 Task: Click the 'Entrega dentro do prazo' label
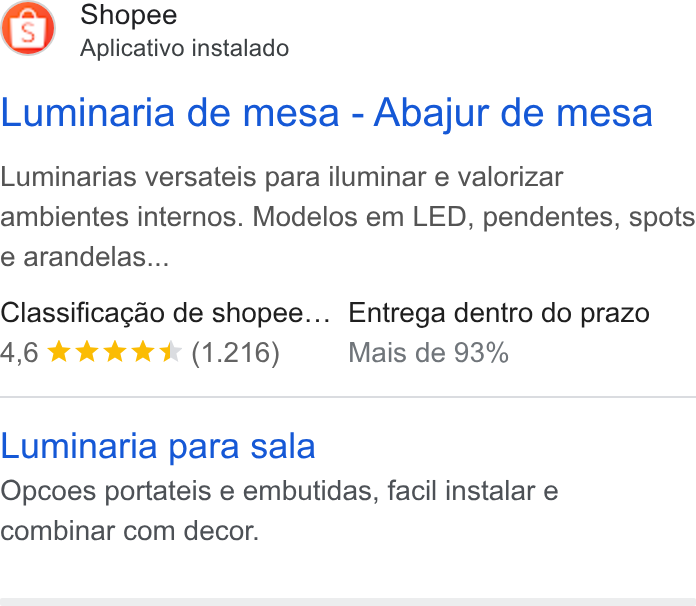499,313
